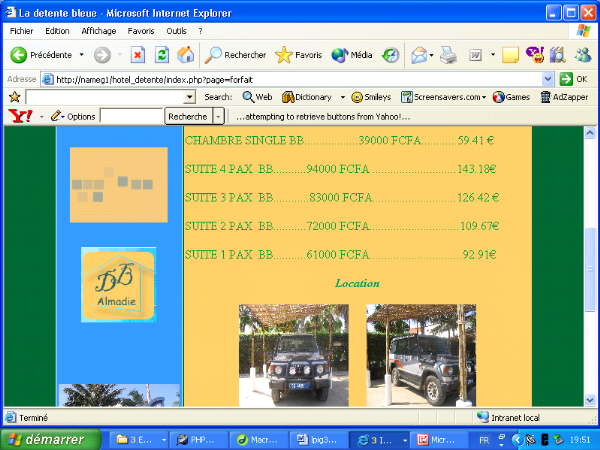Refresh the page with the green arrows icon
Screen dimensions: 600x450
(161, 55)
